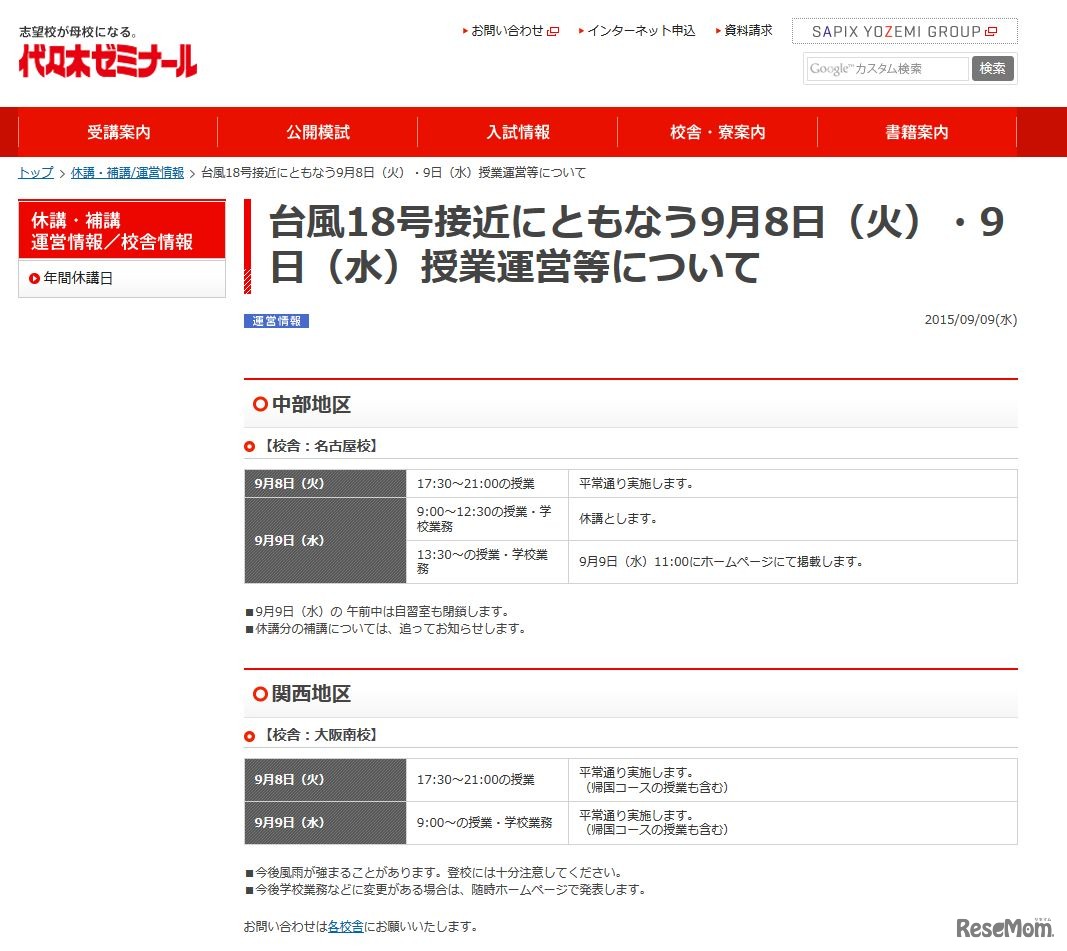
Task: Click the external-link icon beside SAPIX YOZEMI GROUP
Action: (x=991, y=31)
